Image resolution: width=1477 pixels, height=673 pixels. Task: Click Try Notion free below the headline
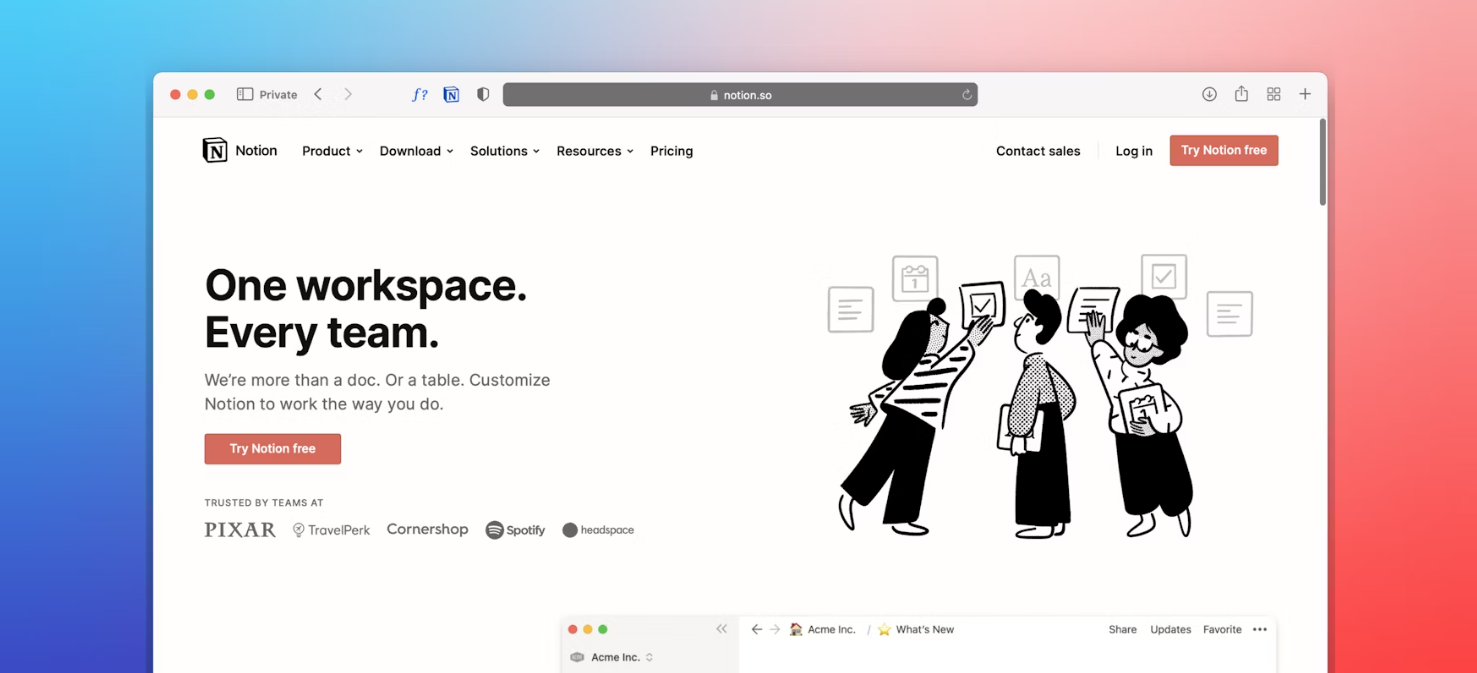pyautogui.click(x=273, y=449)
